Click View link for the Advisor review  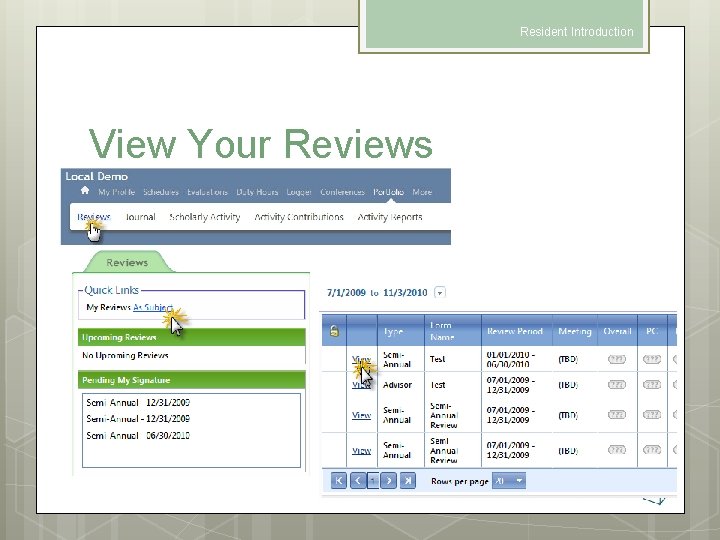point(361,385)
